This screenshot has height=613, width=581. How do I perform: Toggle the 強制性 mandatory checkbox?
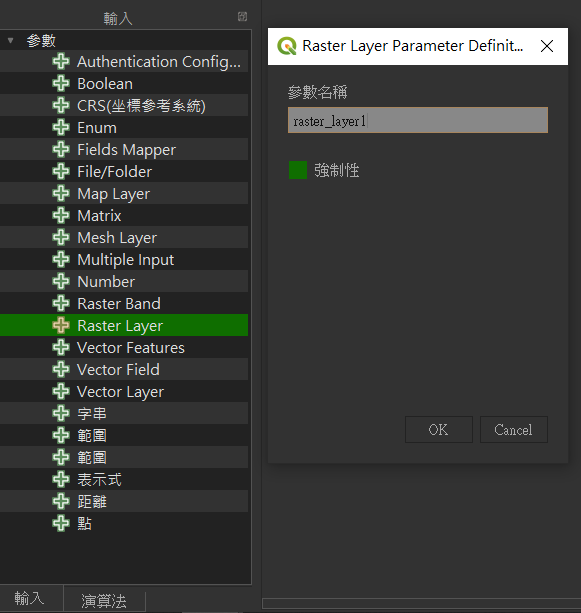click(x=298, y=170)
